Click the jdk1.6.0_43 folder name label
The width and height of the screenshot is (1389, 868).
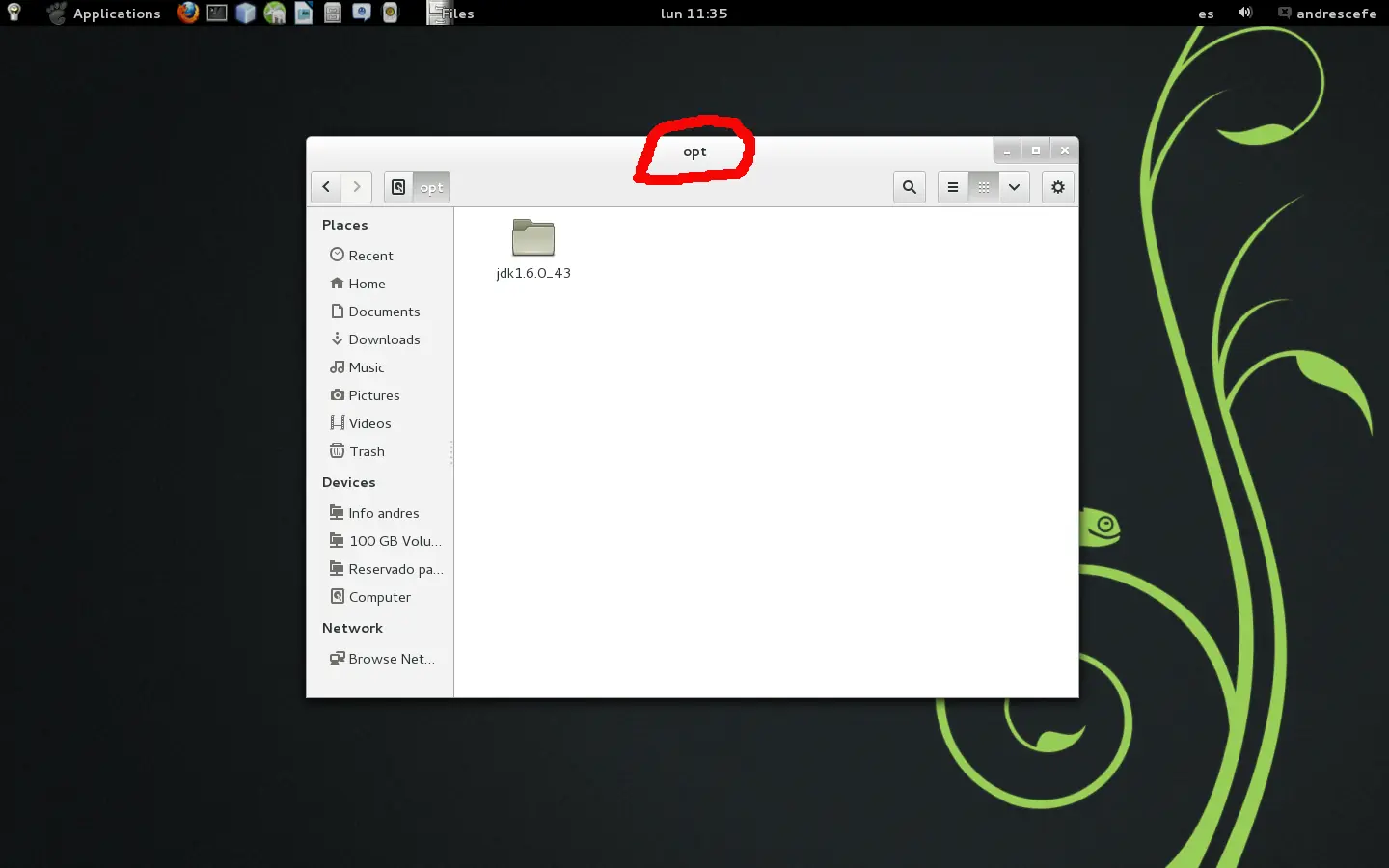533,273
